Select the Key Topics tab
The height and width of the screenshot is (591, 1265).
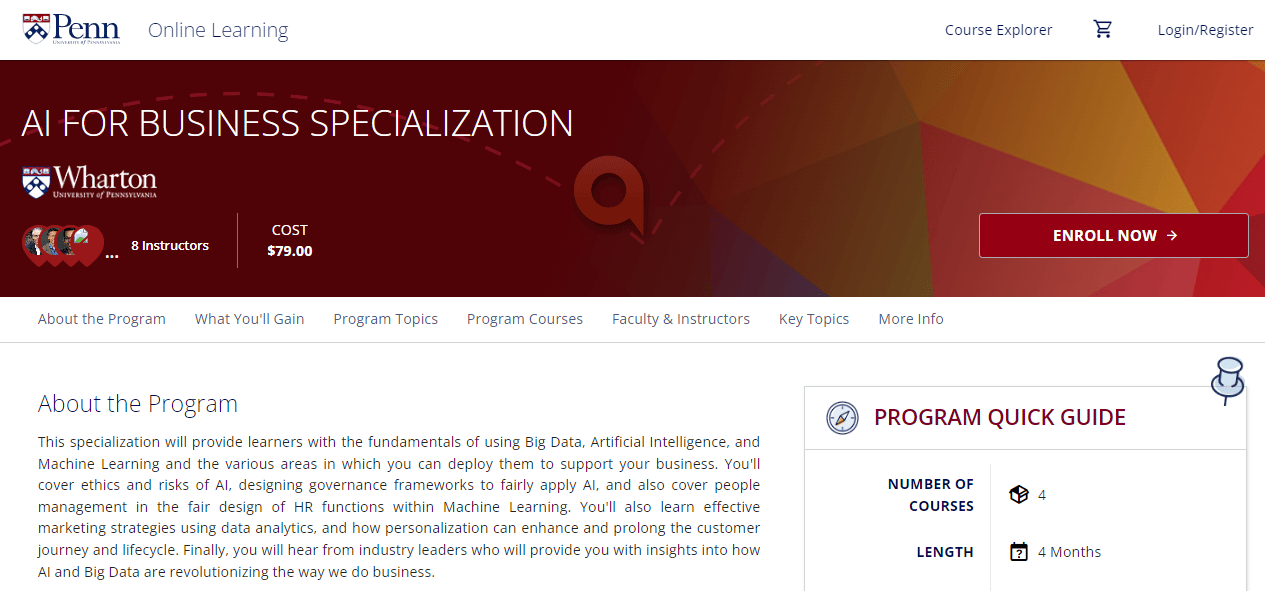pyautogui.click(x=813, y=319)
